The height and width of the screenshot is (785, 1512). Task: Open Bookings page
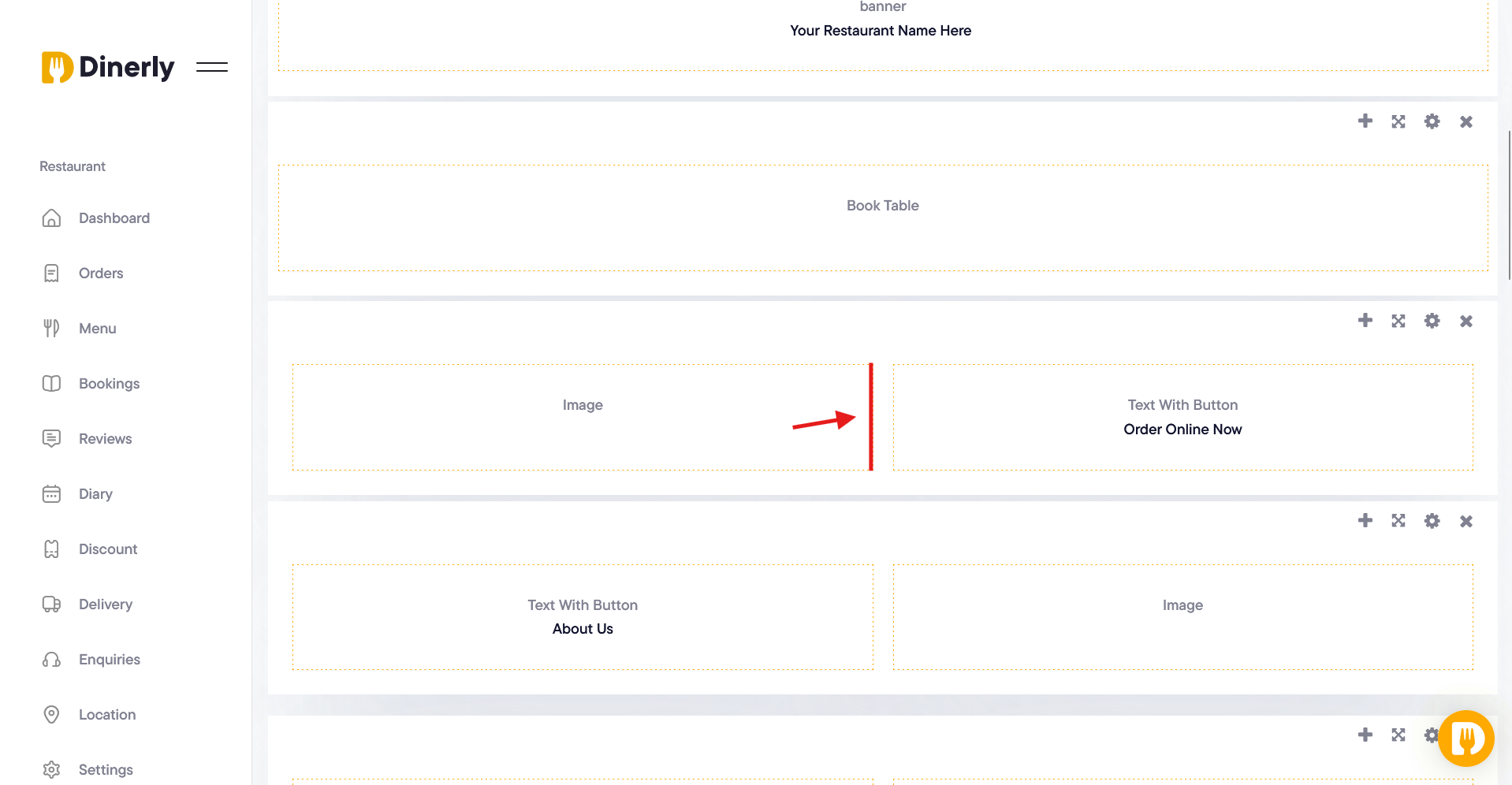click(x=110, y=384)
